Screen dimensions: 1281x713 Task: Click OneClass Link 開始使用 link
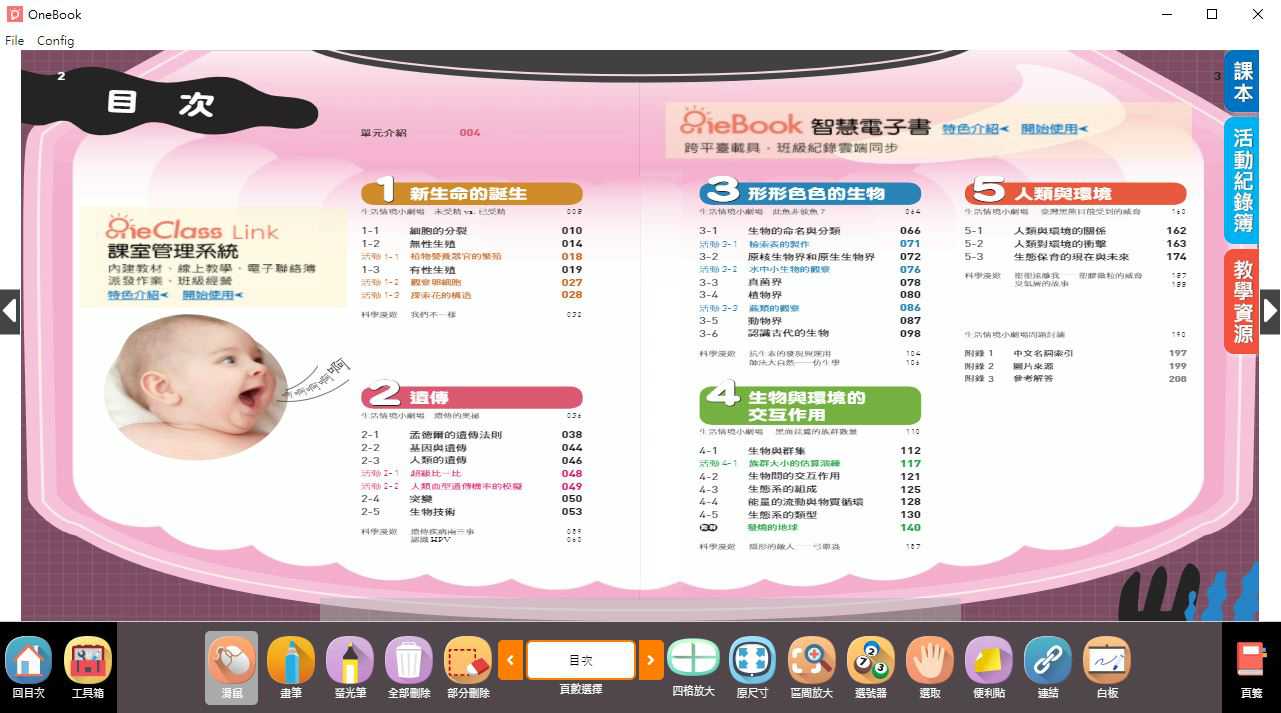coord(212,296)
